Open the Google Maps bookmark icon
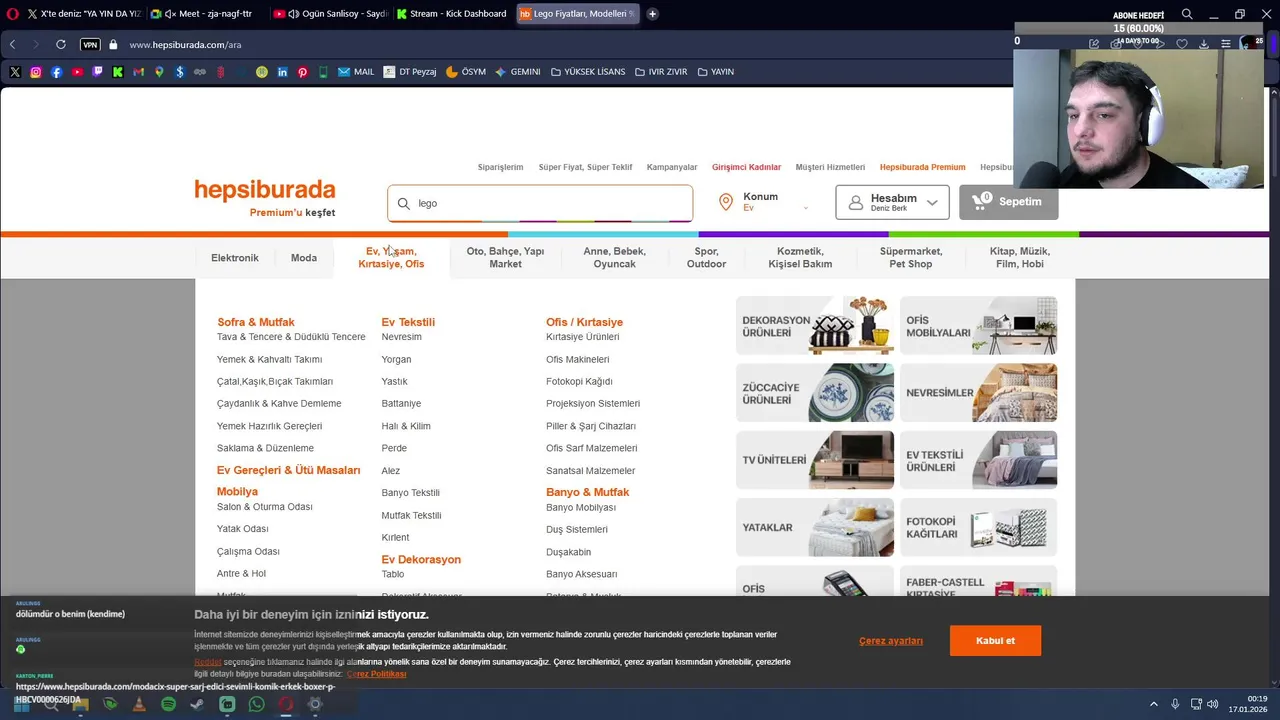This screenshot has height=720, width=1280. tap(159, 72)
